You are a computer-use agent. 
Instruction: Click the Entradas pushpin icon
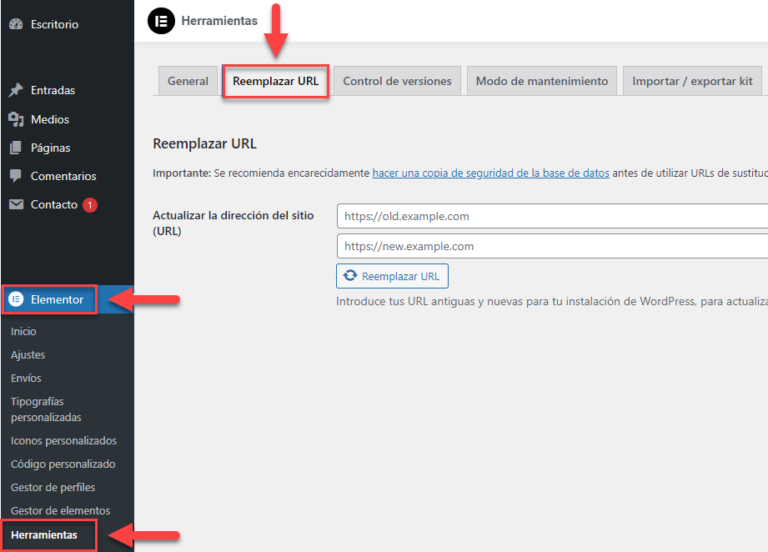tap(16, 90)
